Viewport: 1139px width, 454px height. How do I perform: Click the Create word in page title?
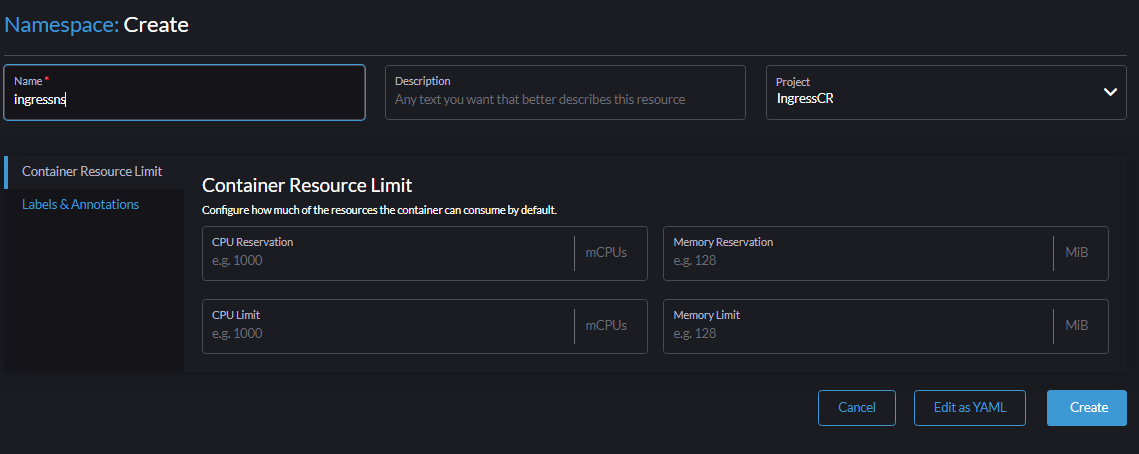coord(156,25)
